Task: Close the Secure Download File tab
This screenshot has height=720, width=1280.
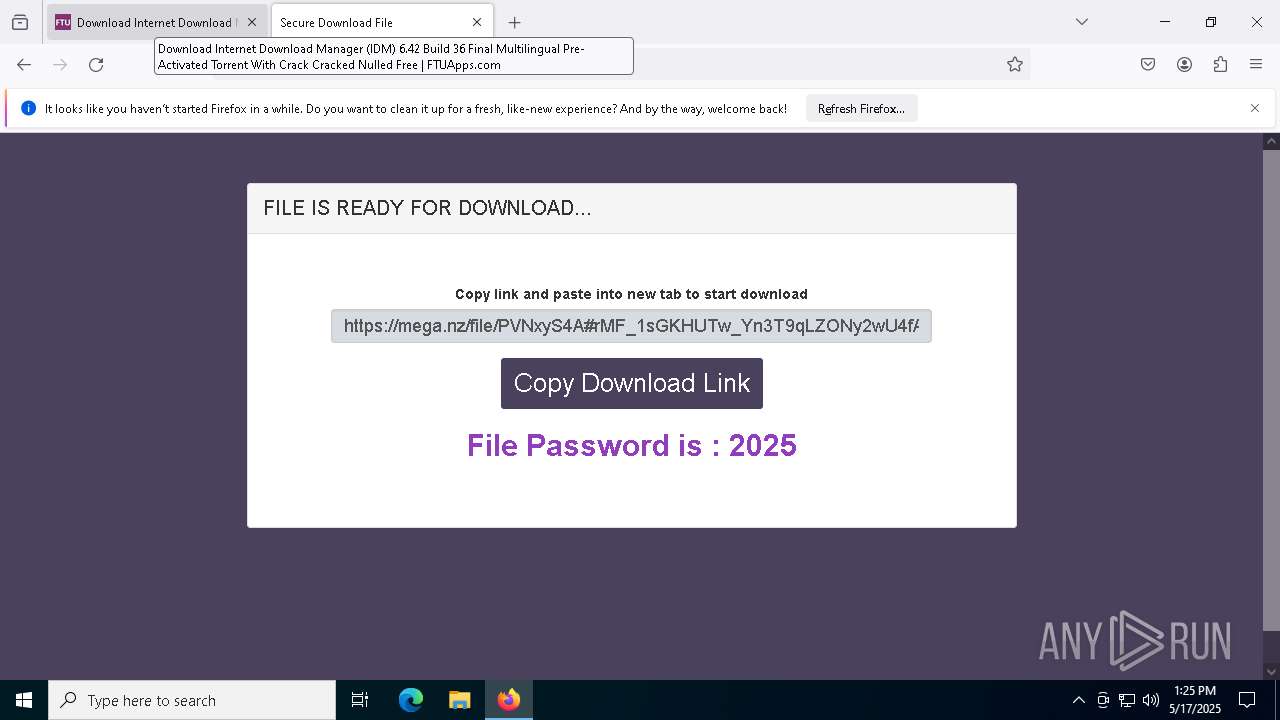Action: point(477,22)
